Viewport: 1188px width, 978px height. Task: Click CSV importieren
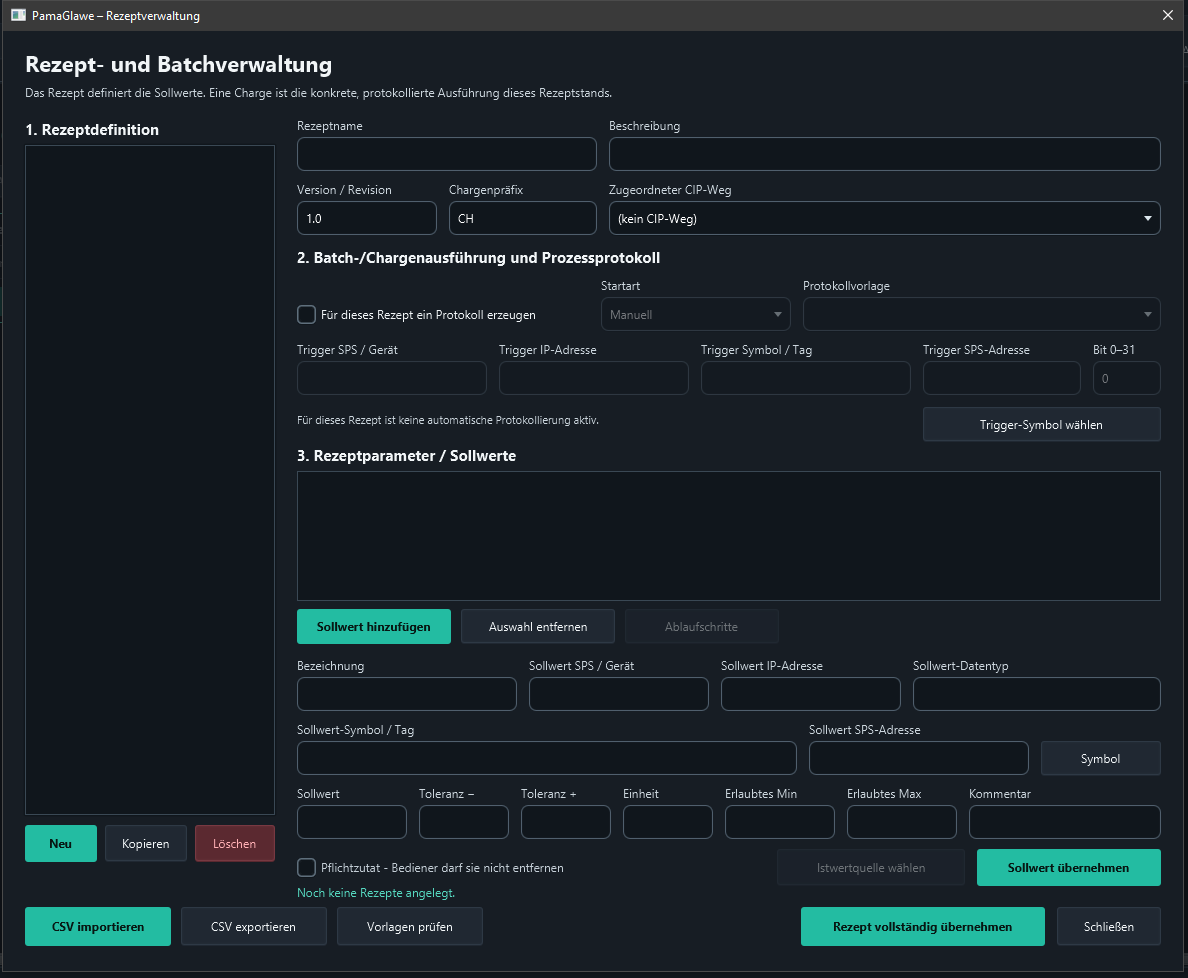pos(98,926)
